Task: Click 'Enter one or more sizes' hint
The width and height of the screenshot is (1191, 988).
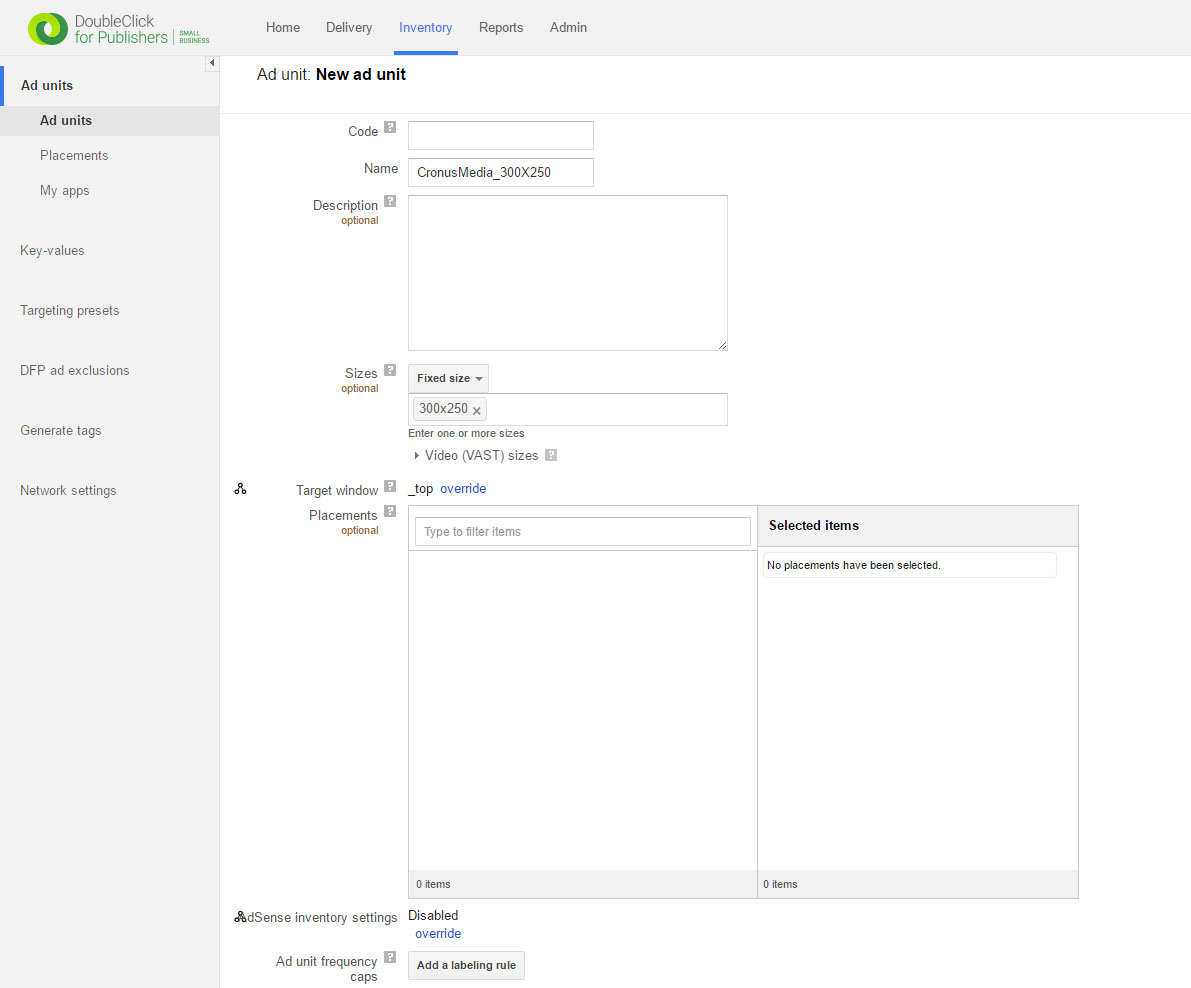Action: coord(466,433)
